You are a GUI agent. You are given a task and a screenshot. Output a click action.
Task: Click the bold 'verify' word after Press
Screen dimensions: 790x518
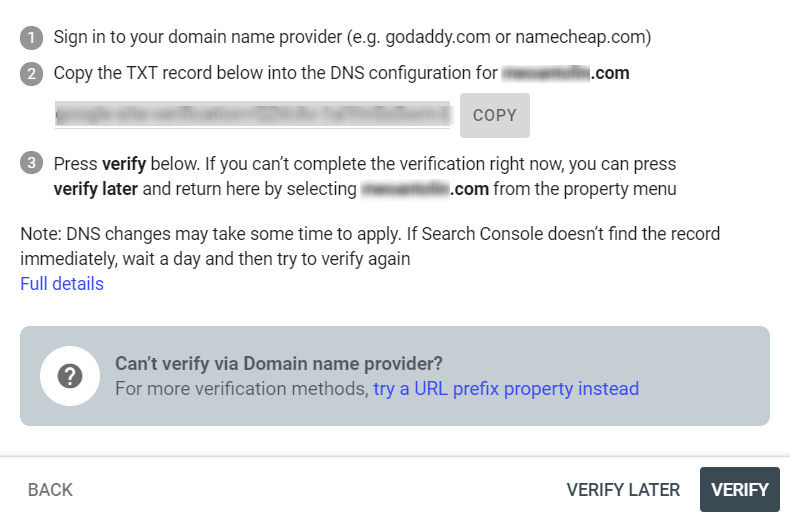pyautogui.click(x=124, y=164)
